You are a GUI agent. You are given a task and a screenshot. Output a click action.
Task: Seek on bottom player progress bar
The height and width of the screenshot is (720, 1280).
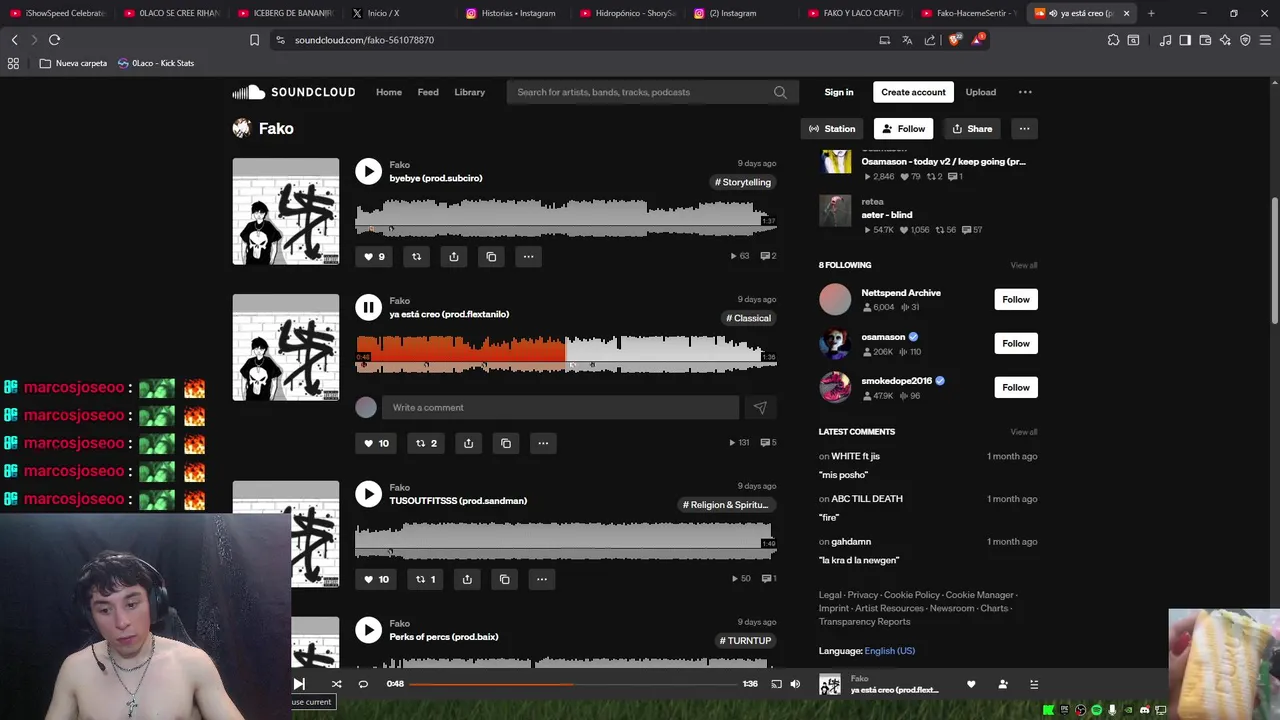point(574,684)
